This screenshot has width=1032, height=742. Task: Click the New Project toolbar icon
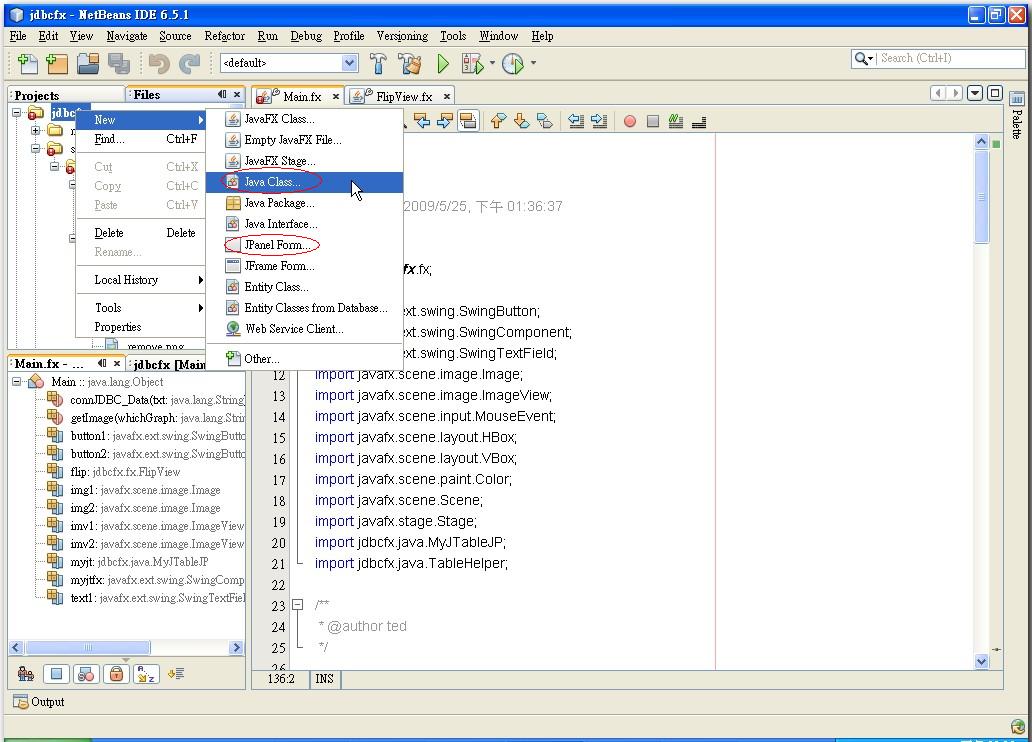click(57, 63)
